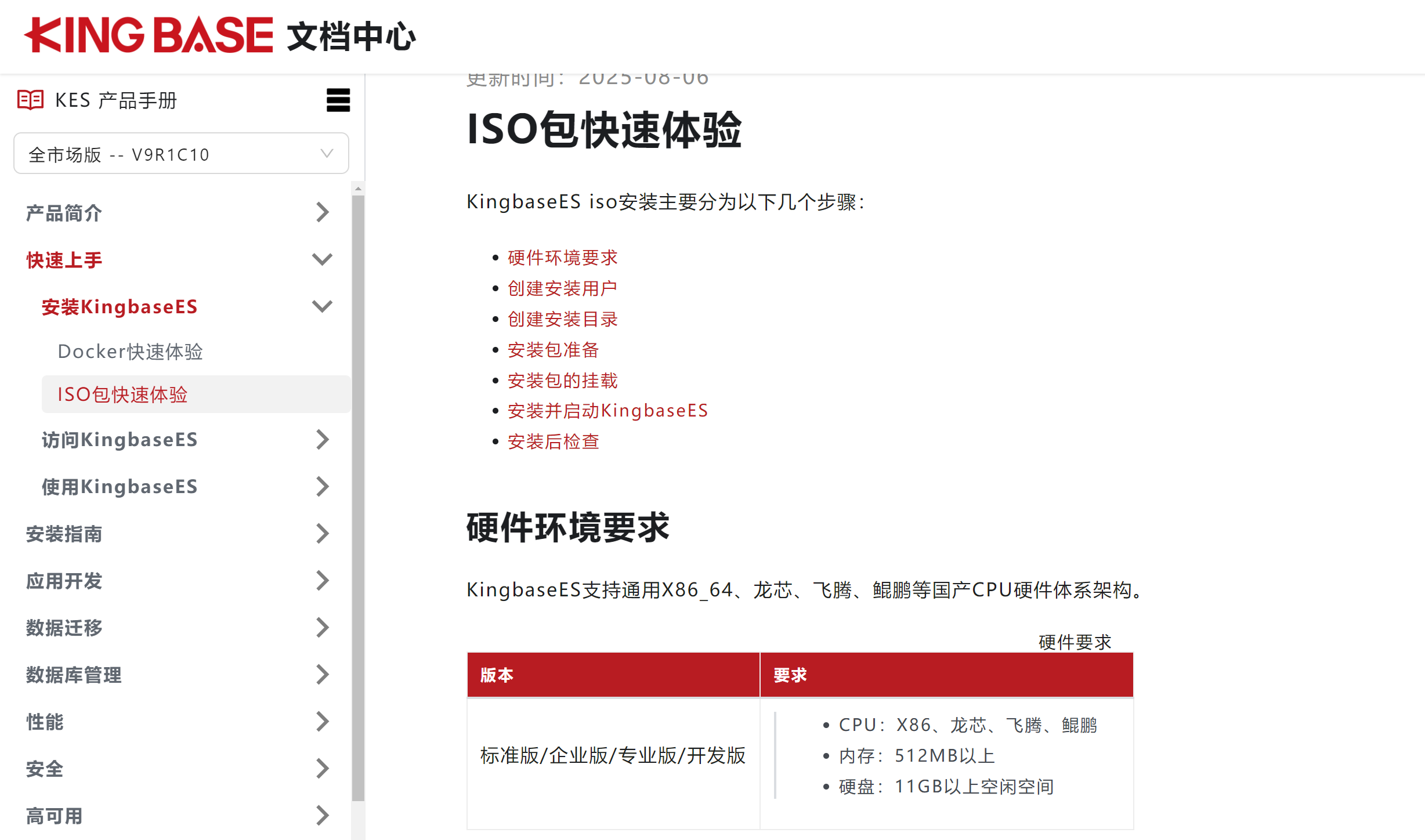The width and height of the screenshot is (1425, 840).
Task: Toggle the hamburger menu icon in the sidebar
Action: coord(338,100)
